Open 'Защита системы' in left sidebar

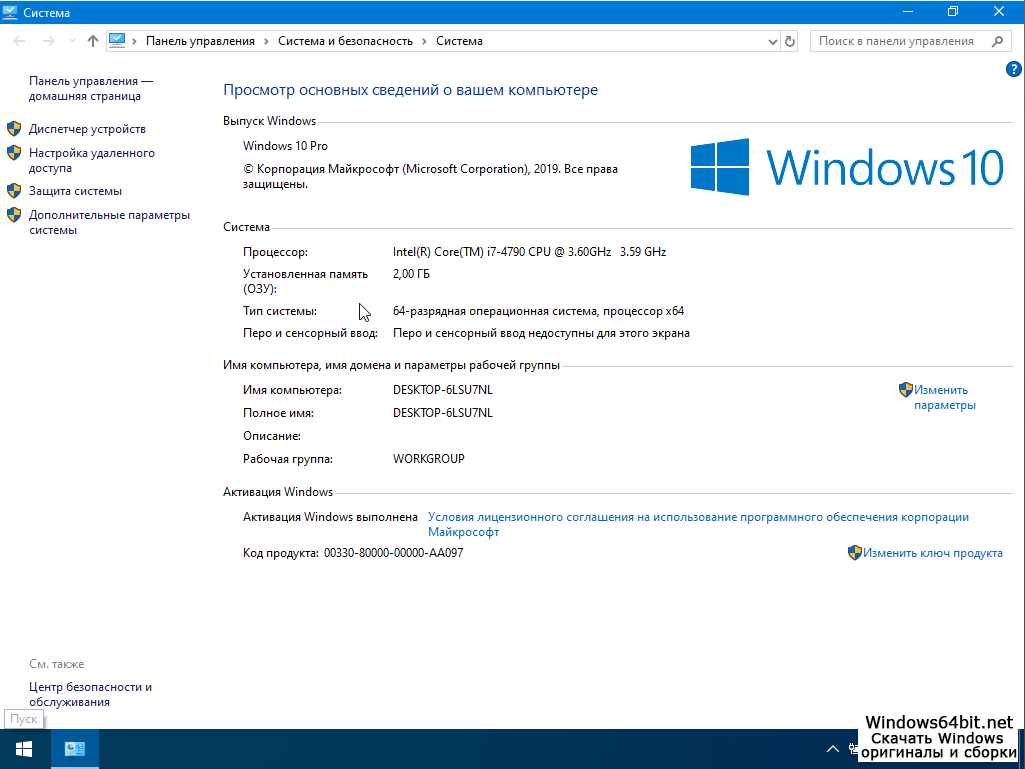point(75,191)
